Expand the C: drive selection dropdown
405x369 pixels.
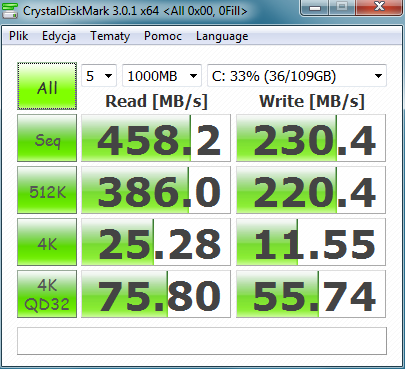click(297, 76)
